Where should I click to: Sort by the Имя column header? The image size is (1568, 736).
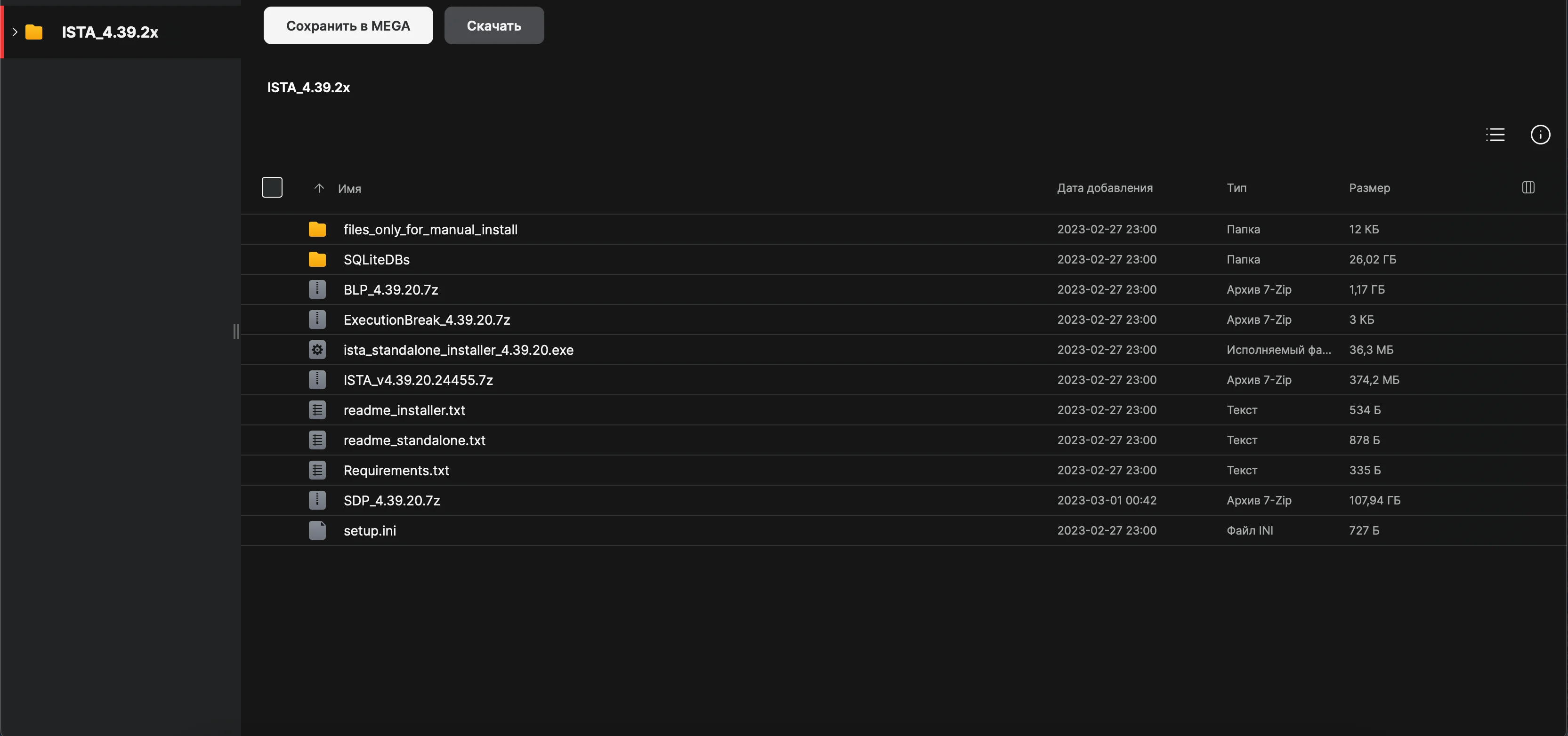point(349,189)
